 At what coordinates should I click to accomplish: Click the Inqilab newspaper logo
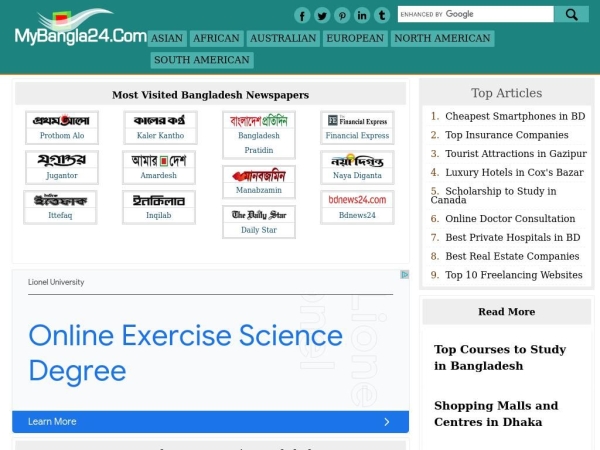point(158,201)
